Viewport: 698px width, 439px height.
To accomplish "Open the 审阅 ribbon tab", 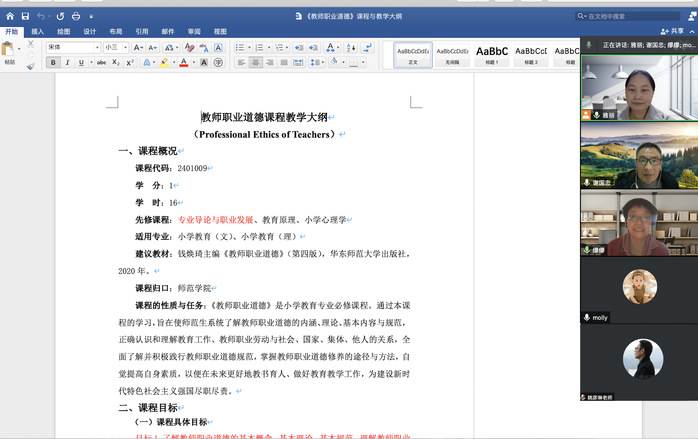I will [x=194, y=31].
